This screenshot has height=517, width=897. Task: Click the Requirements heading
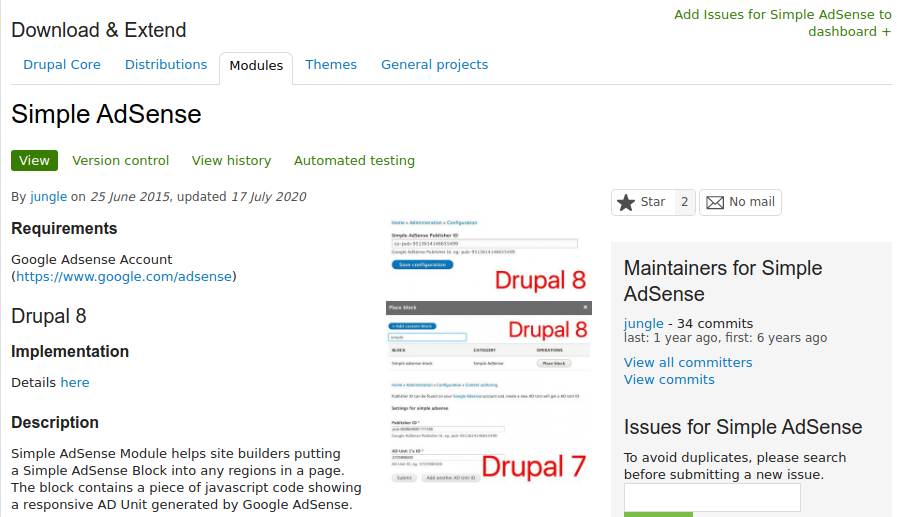(64, 229)
